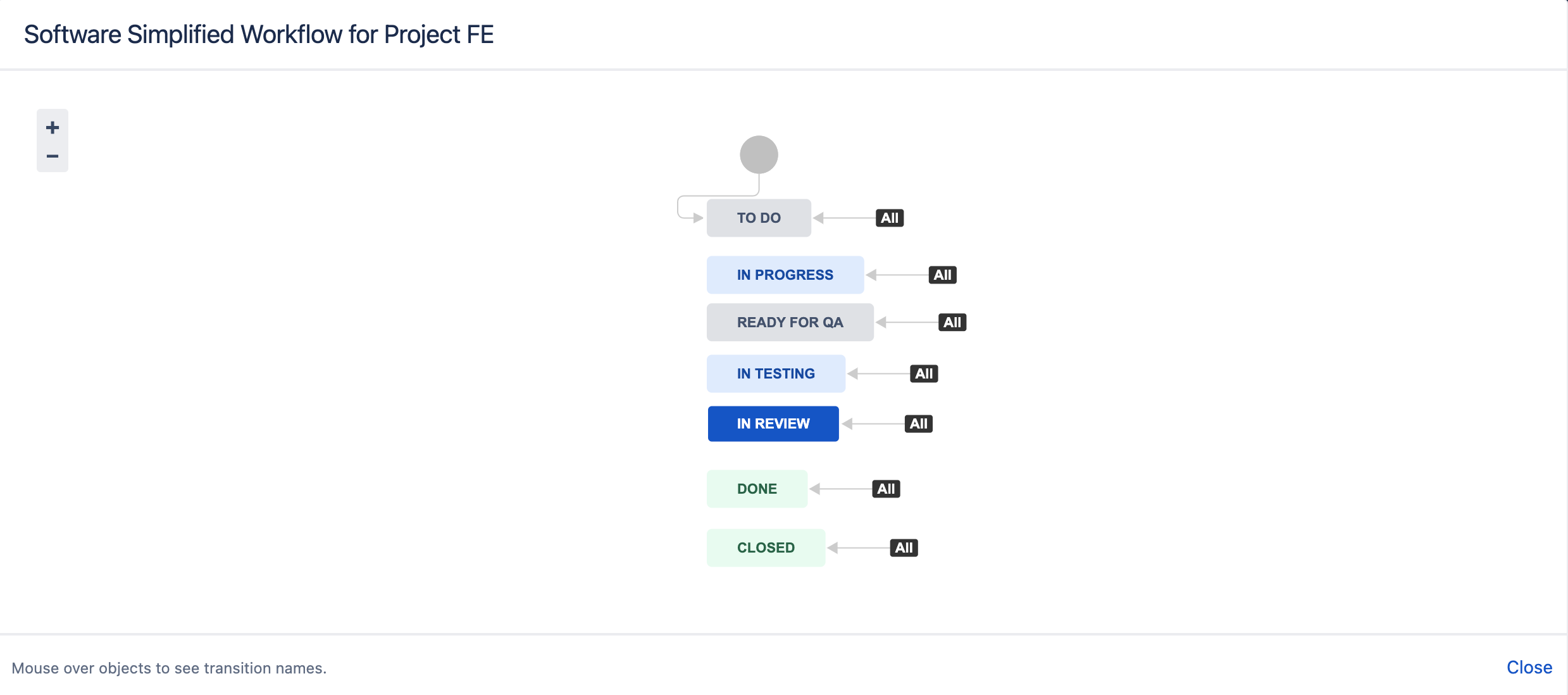
Task: Select the TO DO status node
Action: [759, 218]
